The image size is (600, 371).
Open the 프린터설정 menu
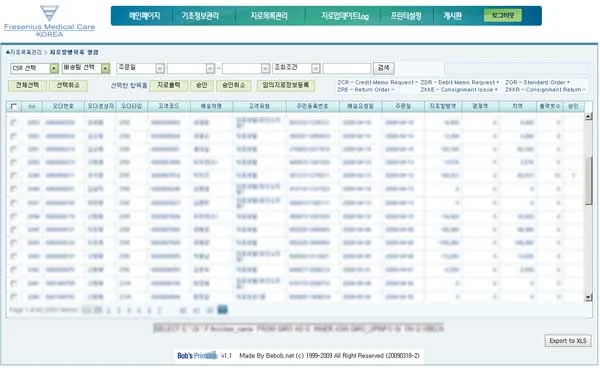point(406,16)
